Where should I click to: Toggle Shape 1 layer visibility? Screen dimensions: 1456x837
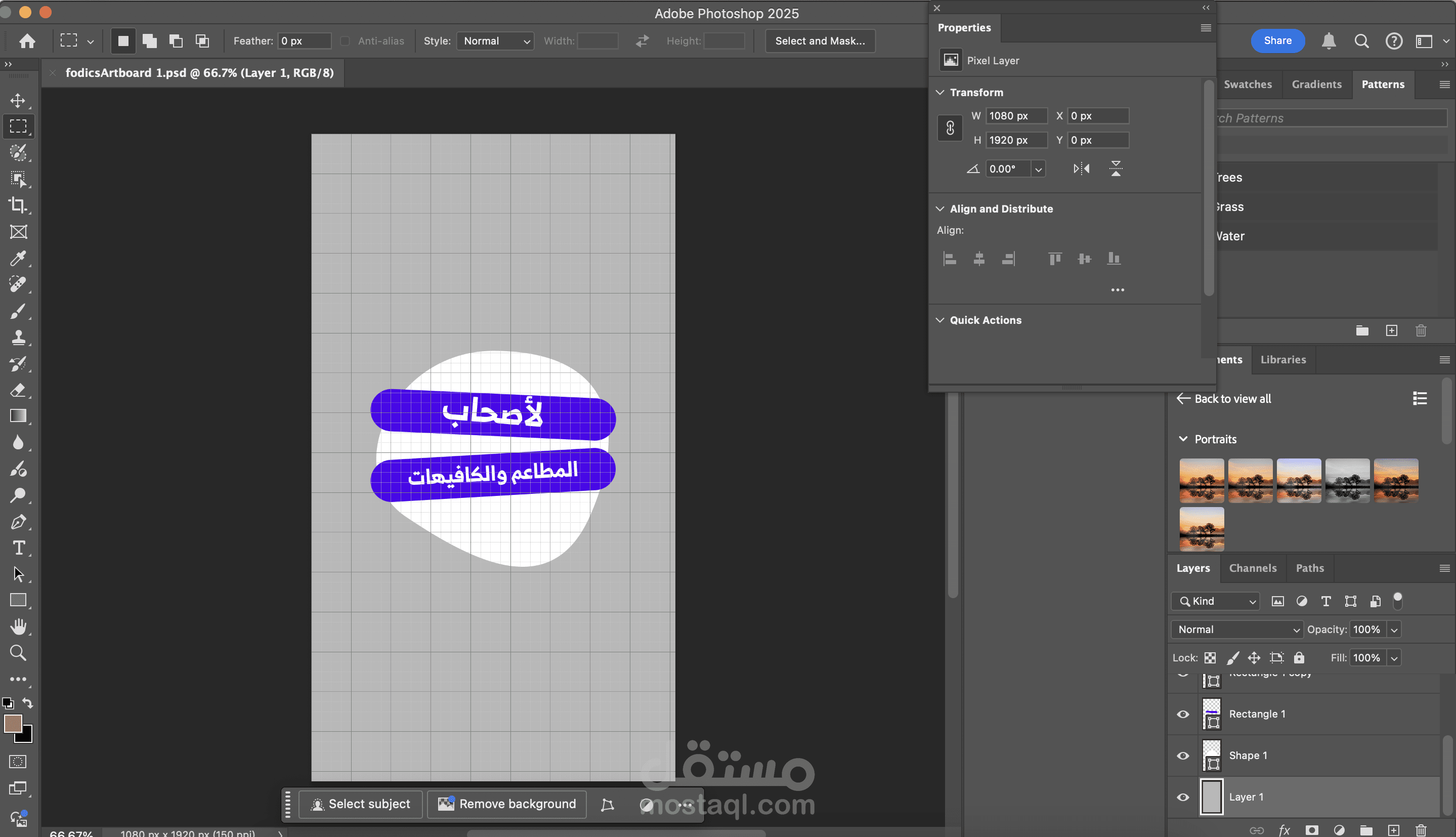point(1183,756)
